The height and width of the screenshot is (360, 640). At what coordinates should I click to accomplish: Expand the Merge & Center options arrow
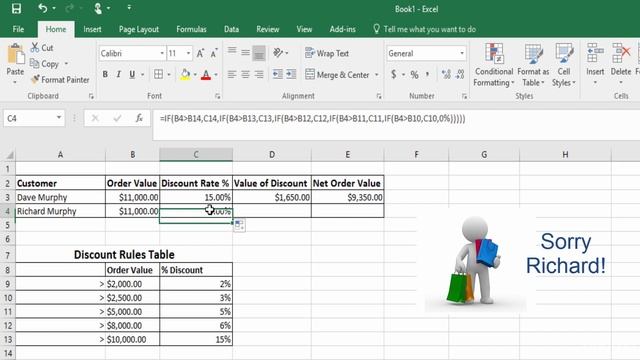[x=377, y=75]
